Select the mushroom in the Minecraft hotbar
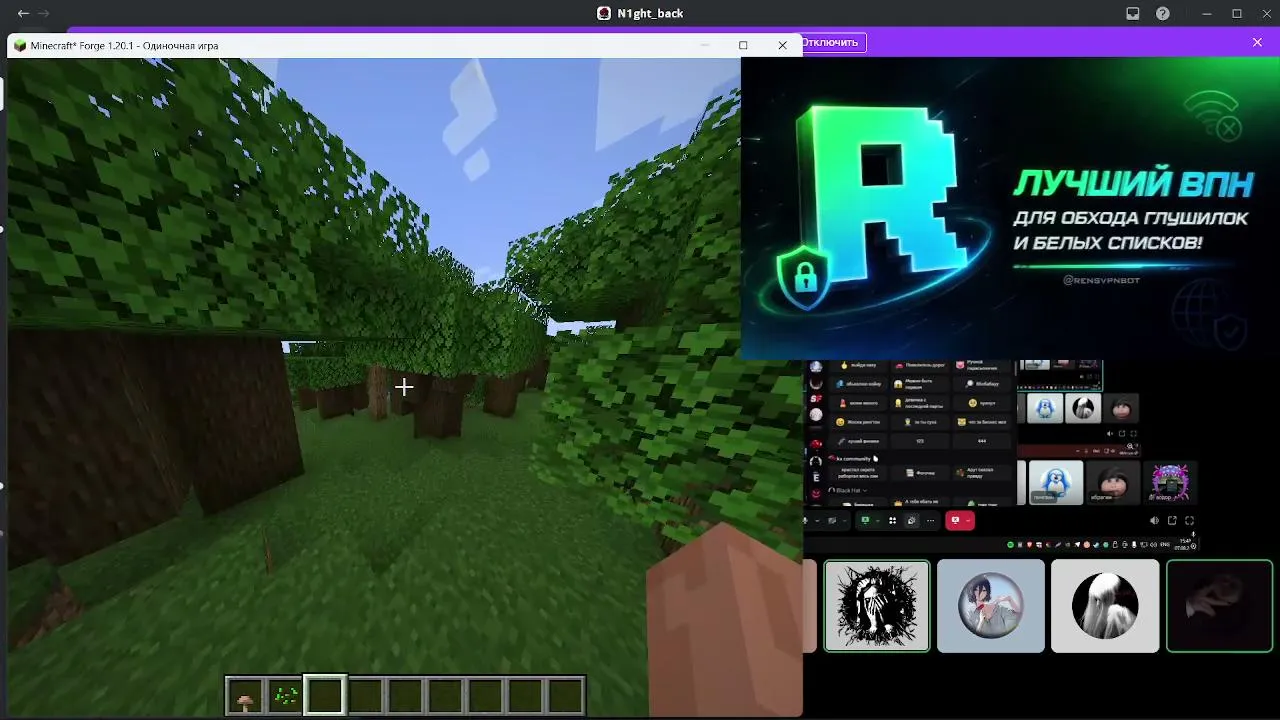 coord(245,695)
